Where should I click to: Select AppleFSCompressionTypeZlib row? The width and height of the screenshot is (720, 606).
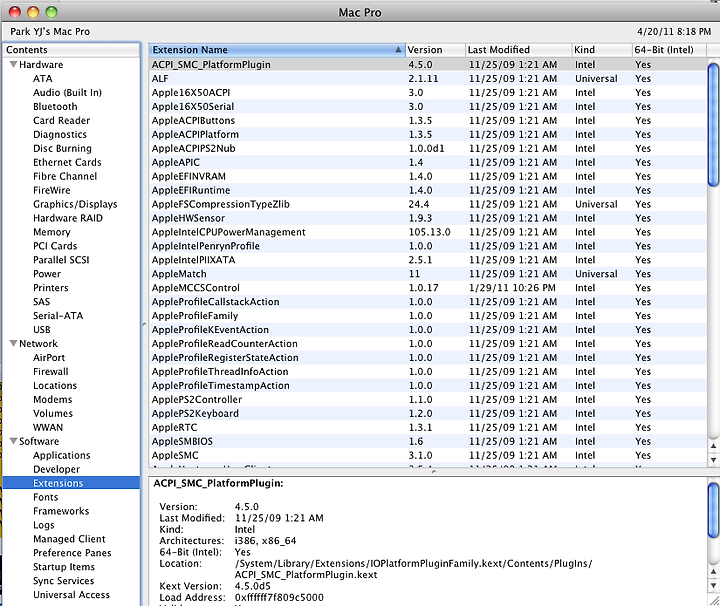pos(428,204)
